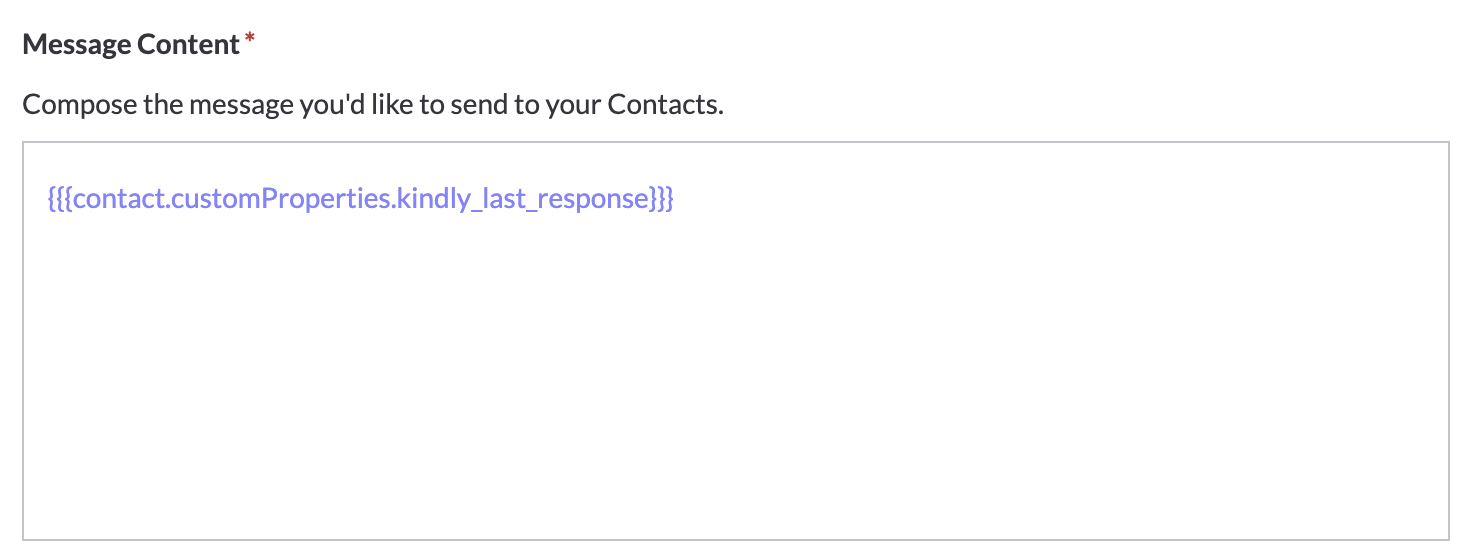Click the blank space right of the token
This screenshot has height=560, width=1472.
point(1060,199)
